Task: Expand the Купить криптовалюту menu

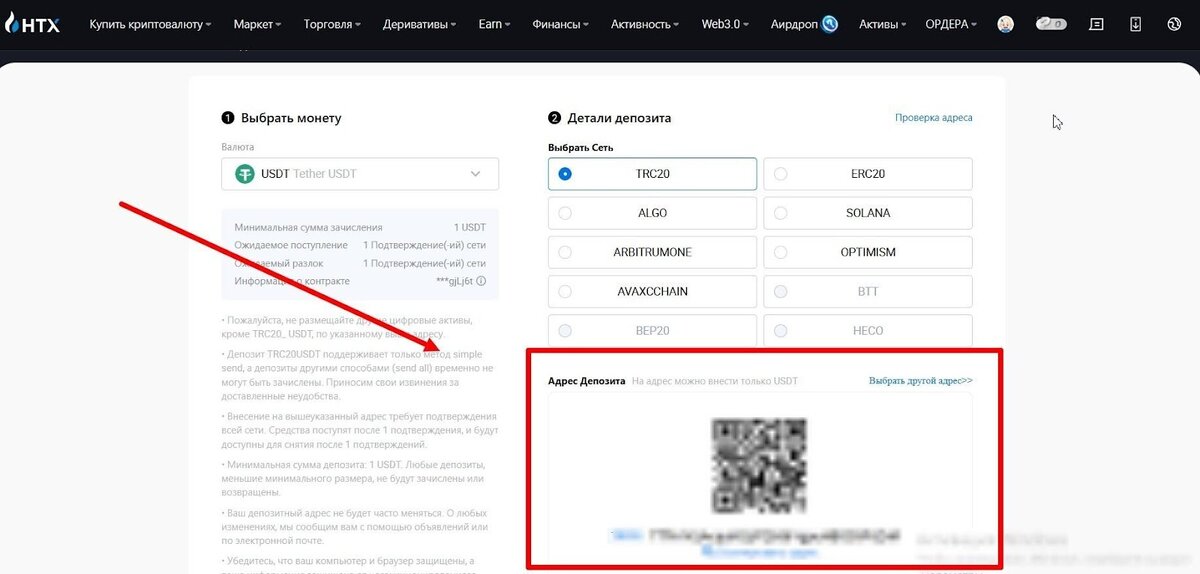Action: pos(150,24)
